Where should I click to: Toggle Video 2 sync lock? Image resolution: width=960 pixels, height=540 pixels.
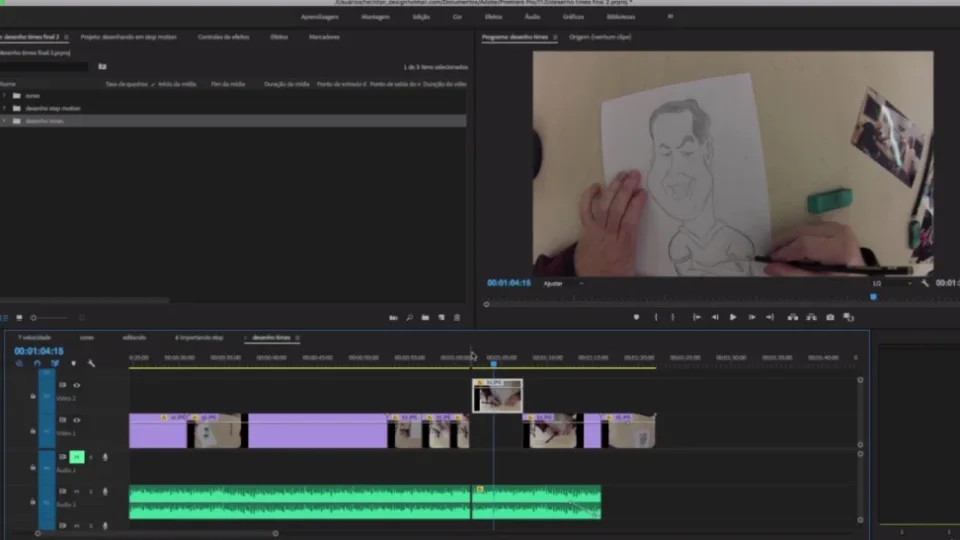point(62,385)
